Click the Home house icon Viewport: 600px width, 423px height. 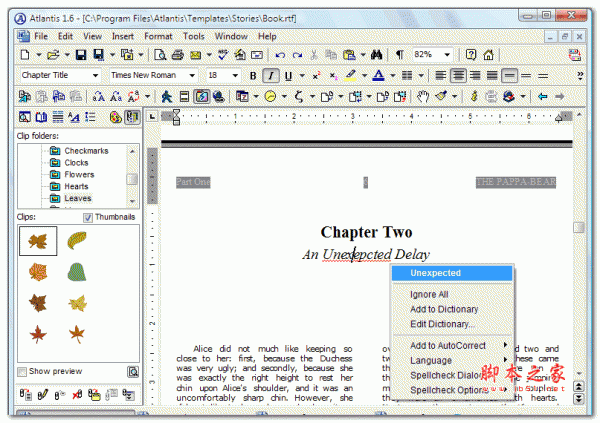[488, 55]
